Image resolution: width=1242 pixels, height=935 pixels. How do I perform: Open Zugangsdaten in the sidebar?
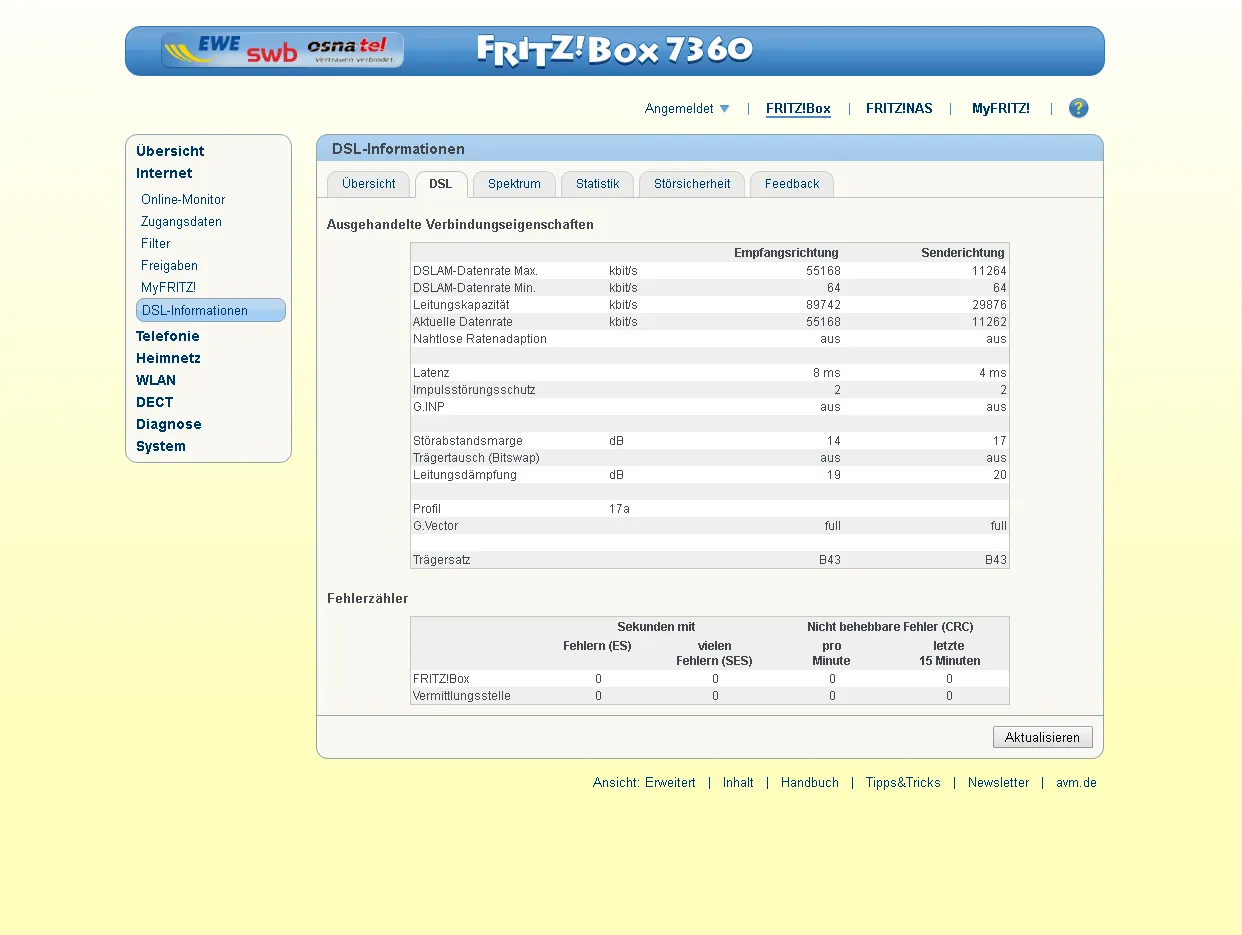[181, 222]
